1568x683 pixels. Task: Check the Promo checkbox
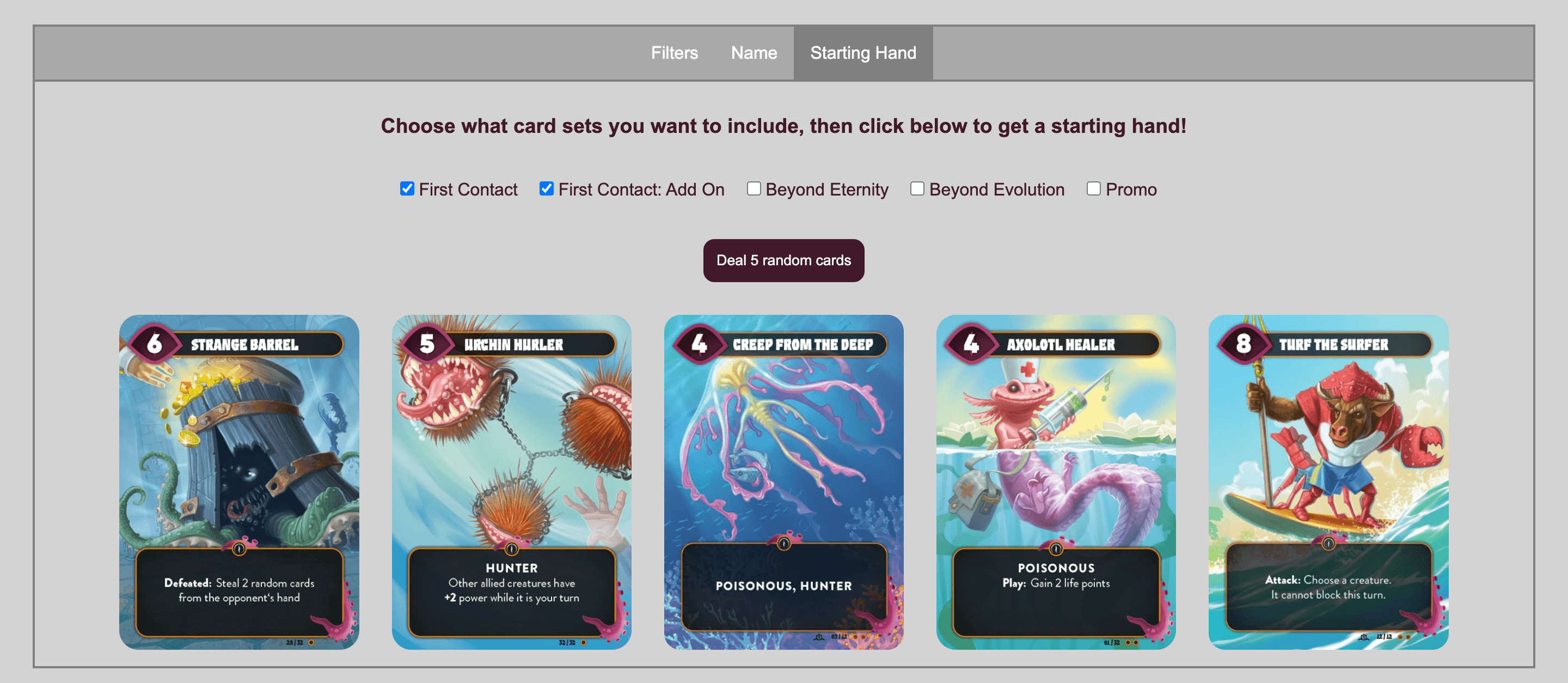(x=1094, y=188)
